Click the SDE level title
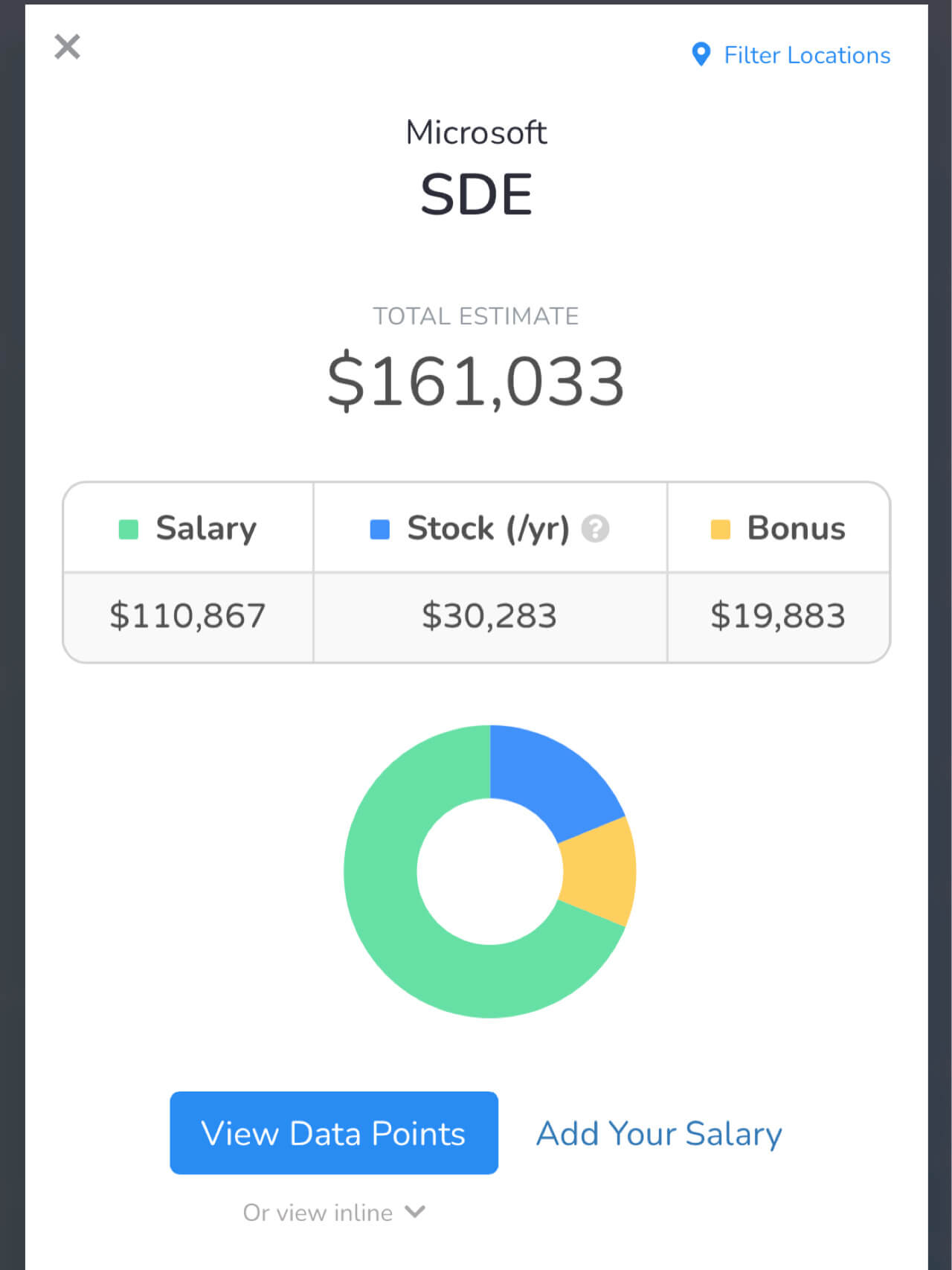952x1270 pixels. (476, 195)
